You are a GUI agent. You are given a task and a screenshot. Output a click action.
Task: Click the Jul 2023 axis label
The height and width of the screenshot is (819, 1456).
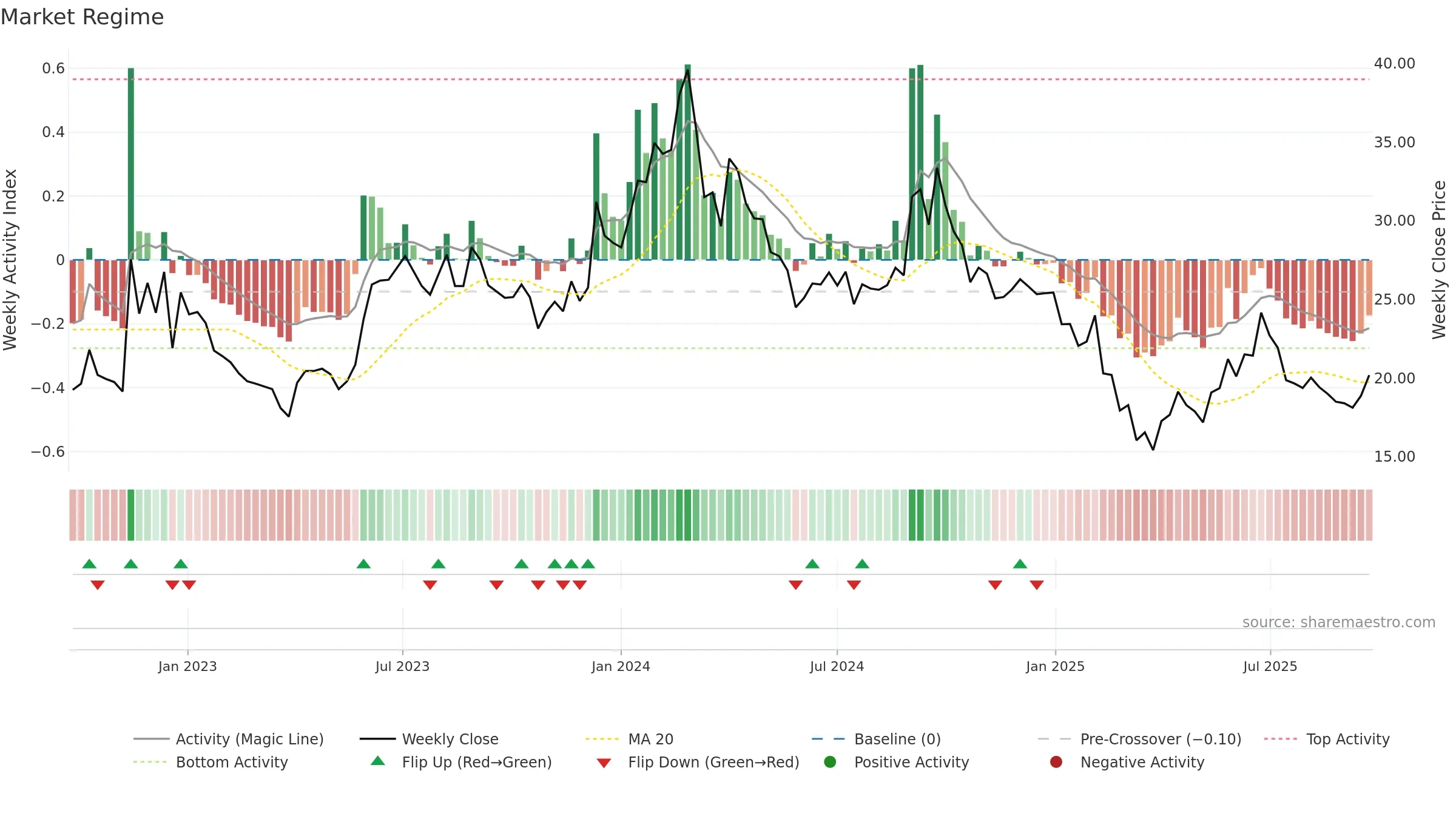click(402, 666)
